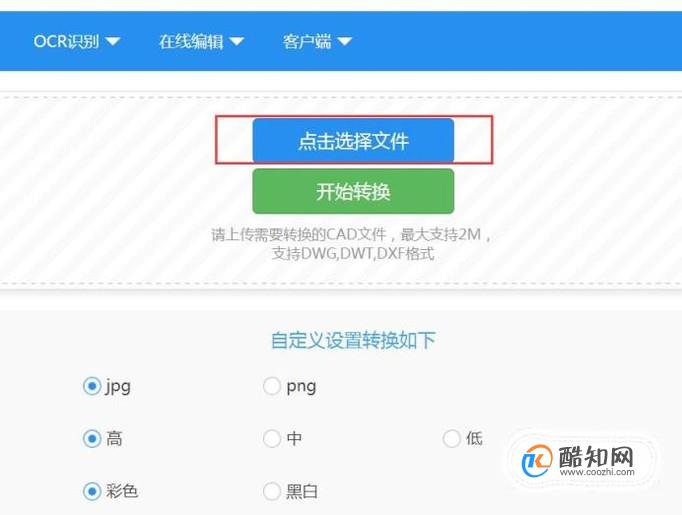682x515 pixels.
Task: Start conversion with 开始转换 button
Action: click(x=353, y=191)
